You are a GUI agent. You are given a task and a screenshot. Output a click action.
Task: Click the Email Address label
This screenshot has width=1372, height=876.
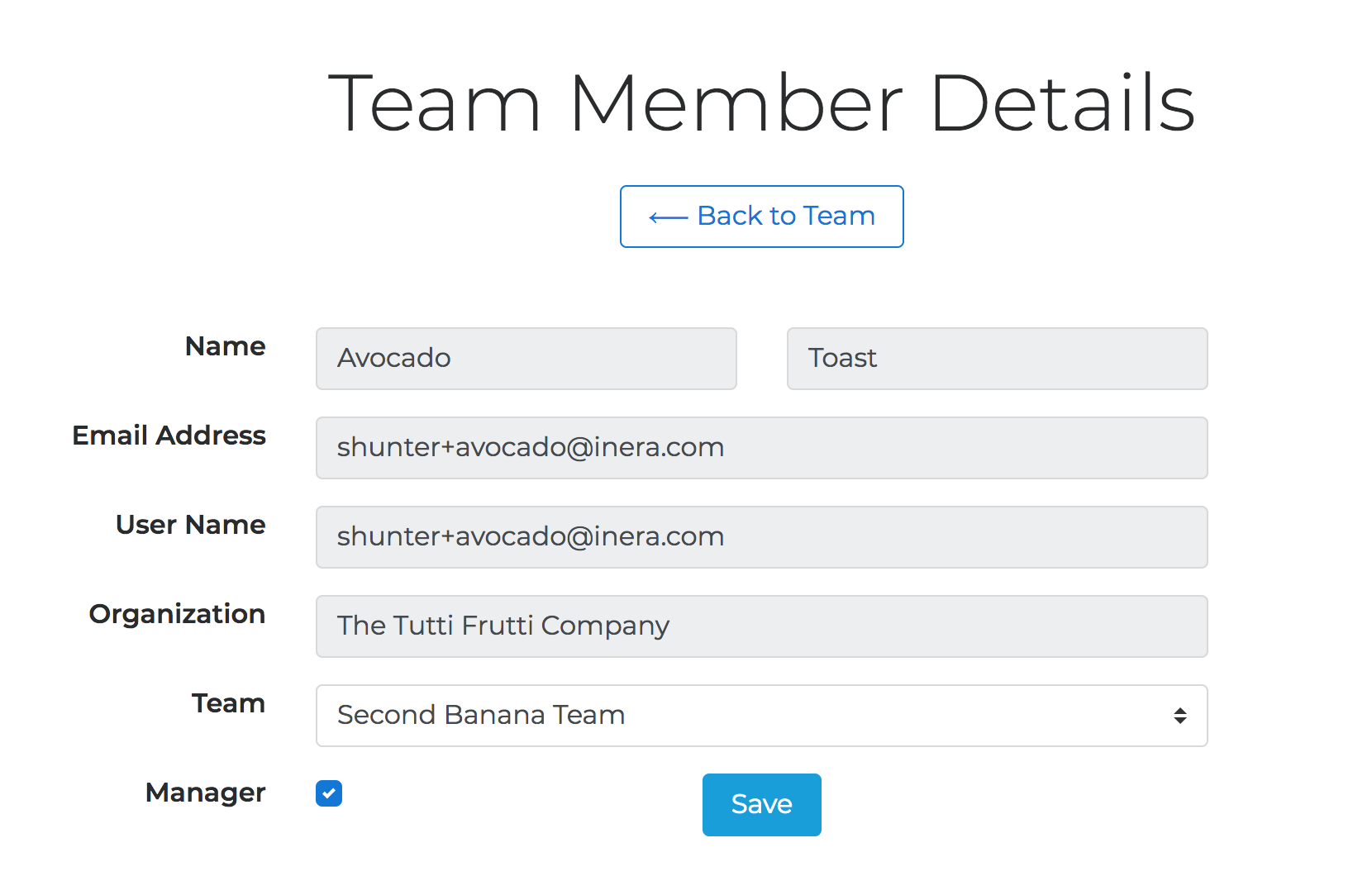[x=169, y=436]
